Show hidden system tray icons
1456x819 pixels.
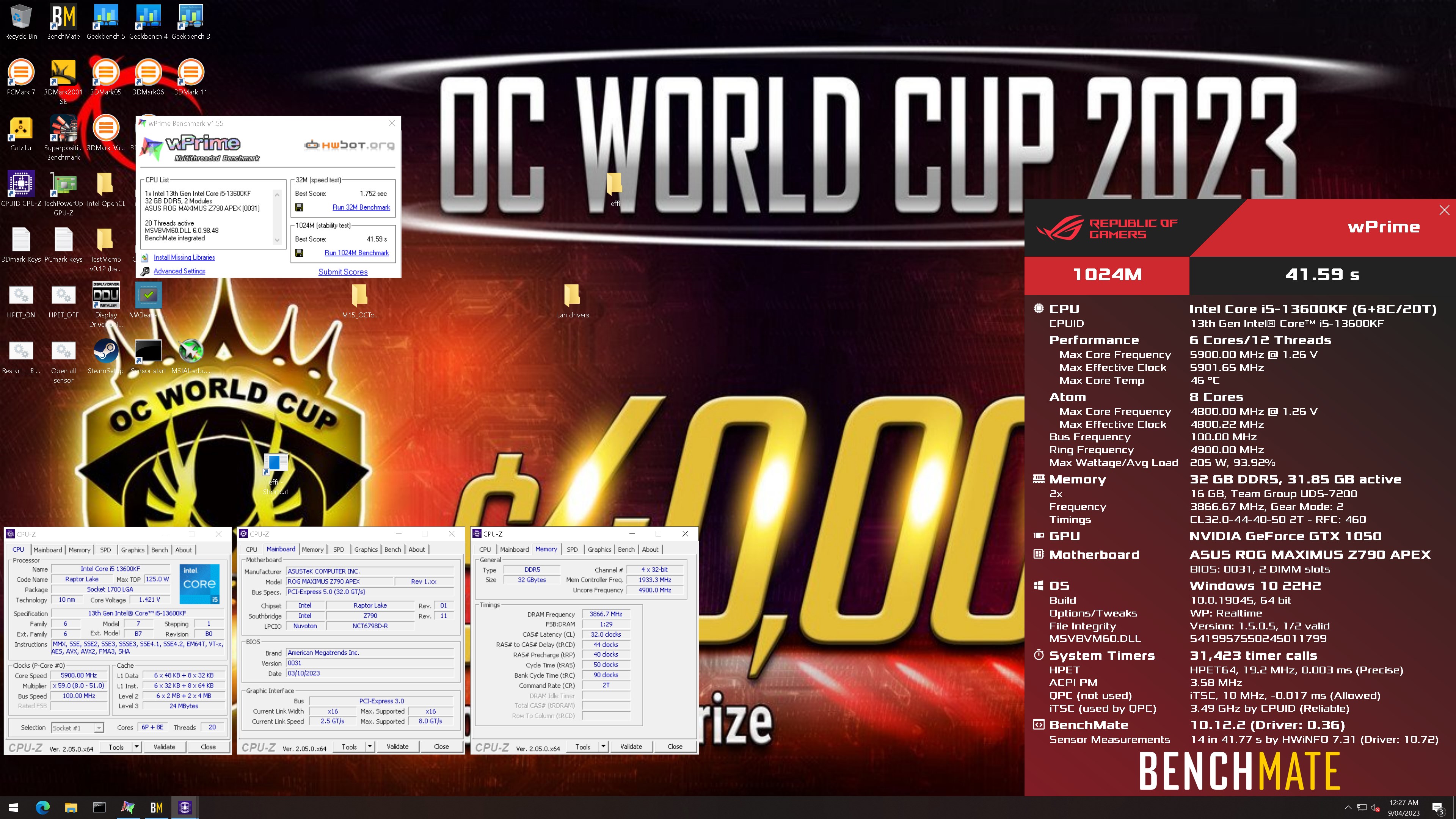coord(1348,808)
